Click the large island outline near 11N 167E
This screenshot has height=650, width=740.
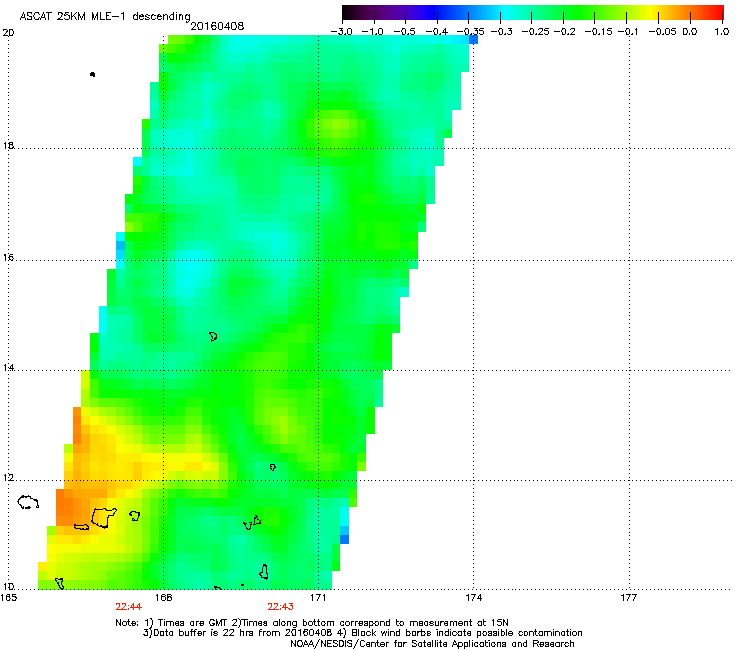coord(104,517)
